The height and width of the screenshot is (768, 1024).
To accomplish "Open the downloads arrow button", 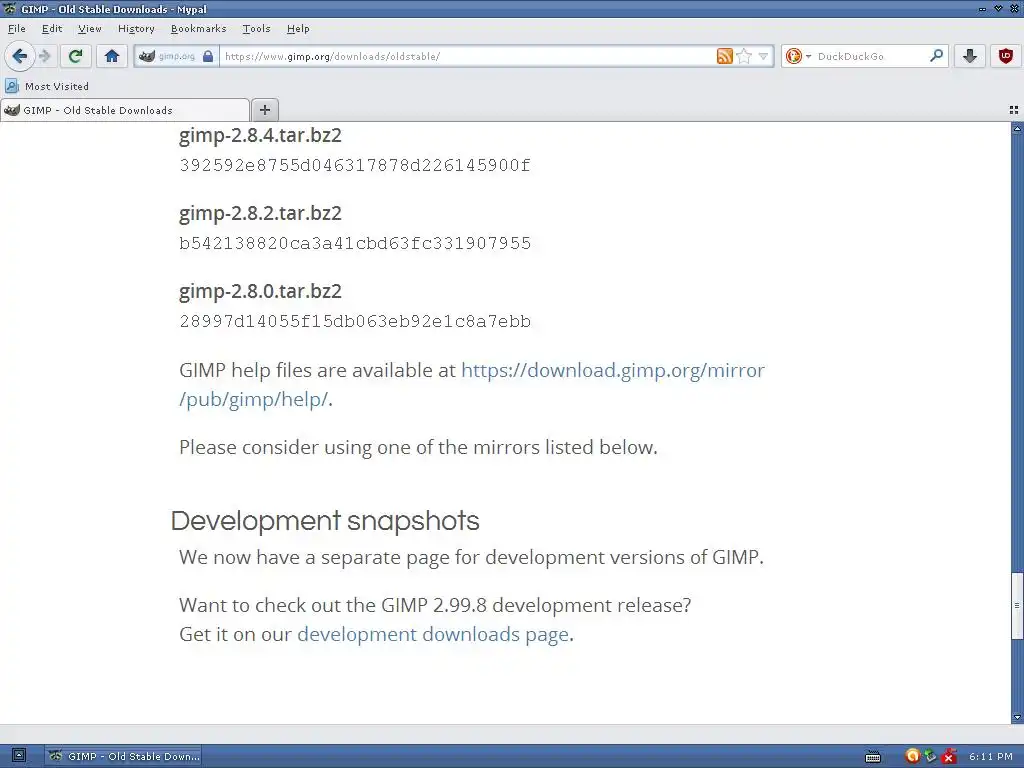I will pyautogui.click(x=970, y=56).
